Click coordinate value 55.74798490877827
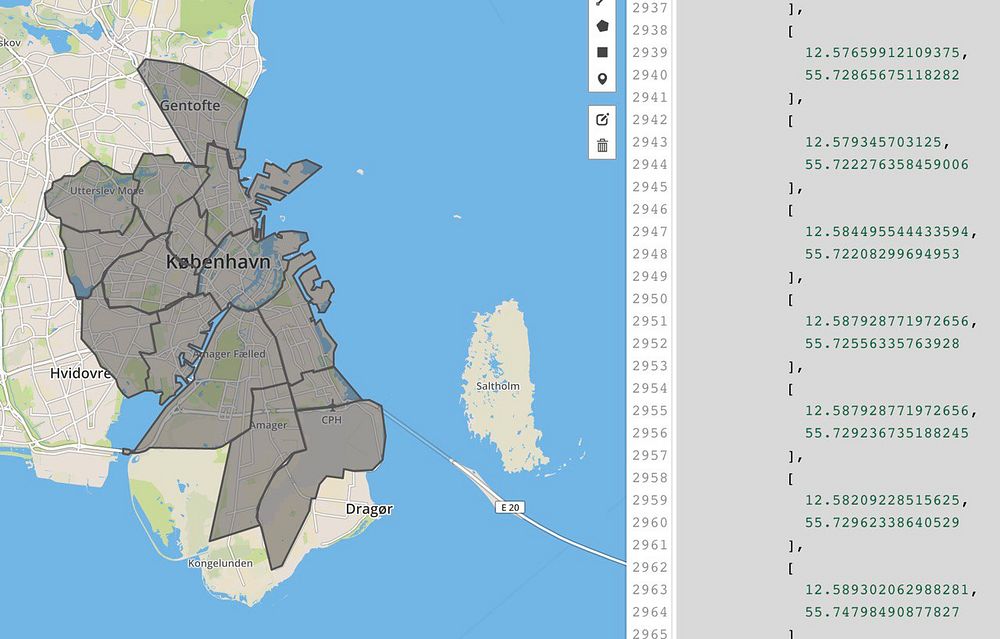Viewport: 1000px width, 639px height. [882, 612]
